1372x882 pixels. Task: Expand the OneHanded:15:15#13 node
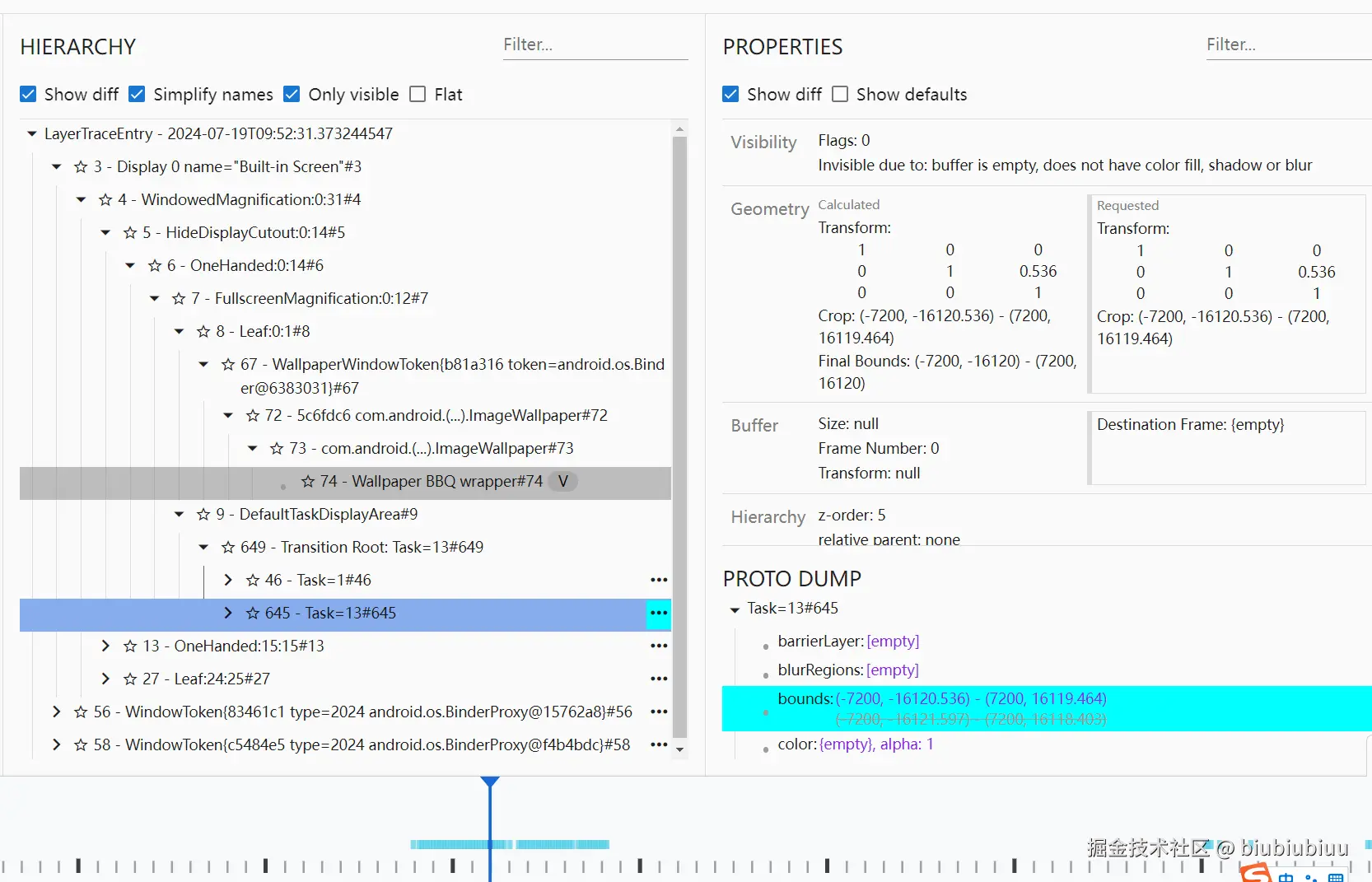coord(105,646)
